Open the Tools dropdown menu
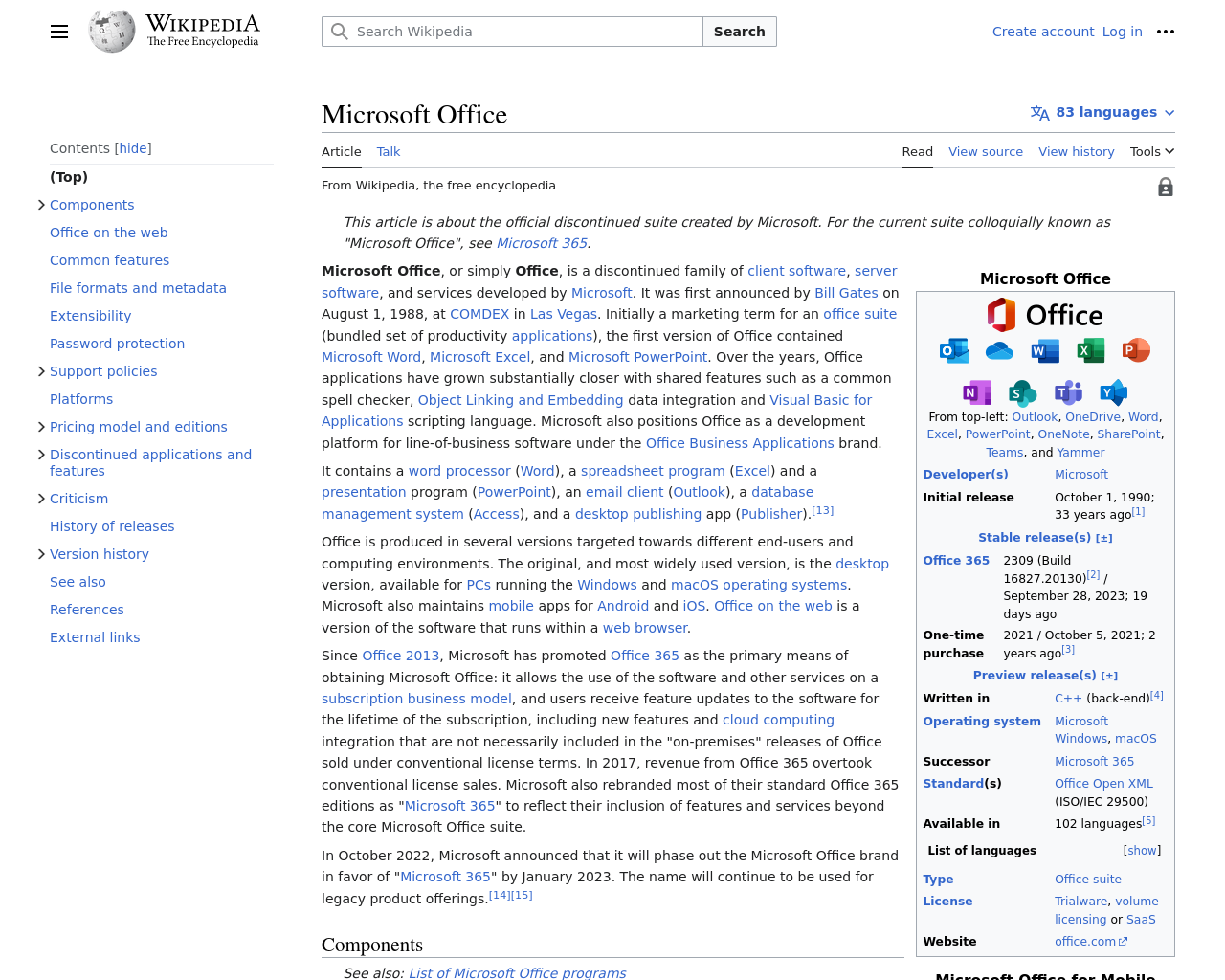 tap(1151, 152)
